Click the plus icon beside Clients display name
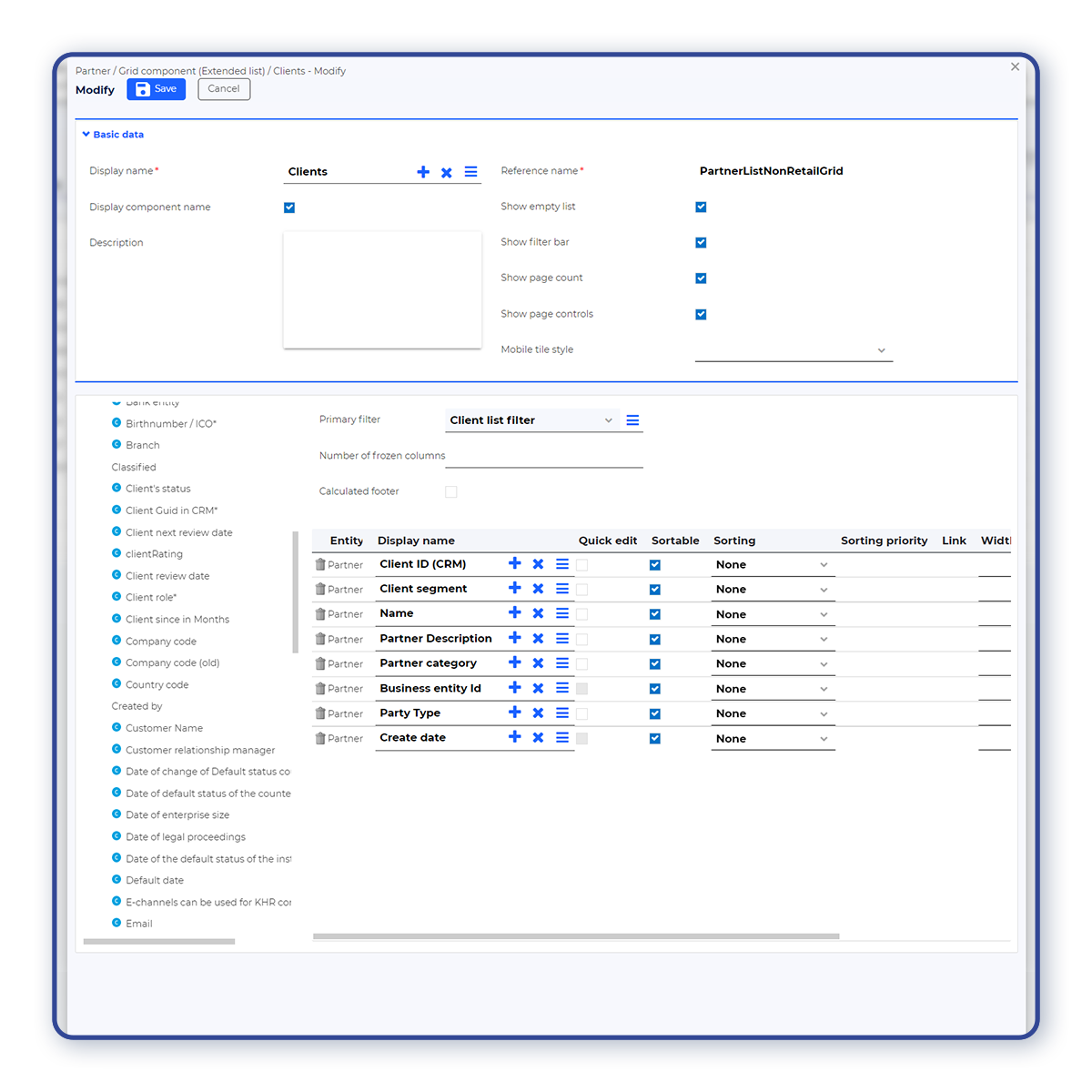 pyautogui.click(x=423, y=172)
